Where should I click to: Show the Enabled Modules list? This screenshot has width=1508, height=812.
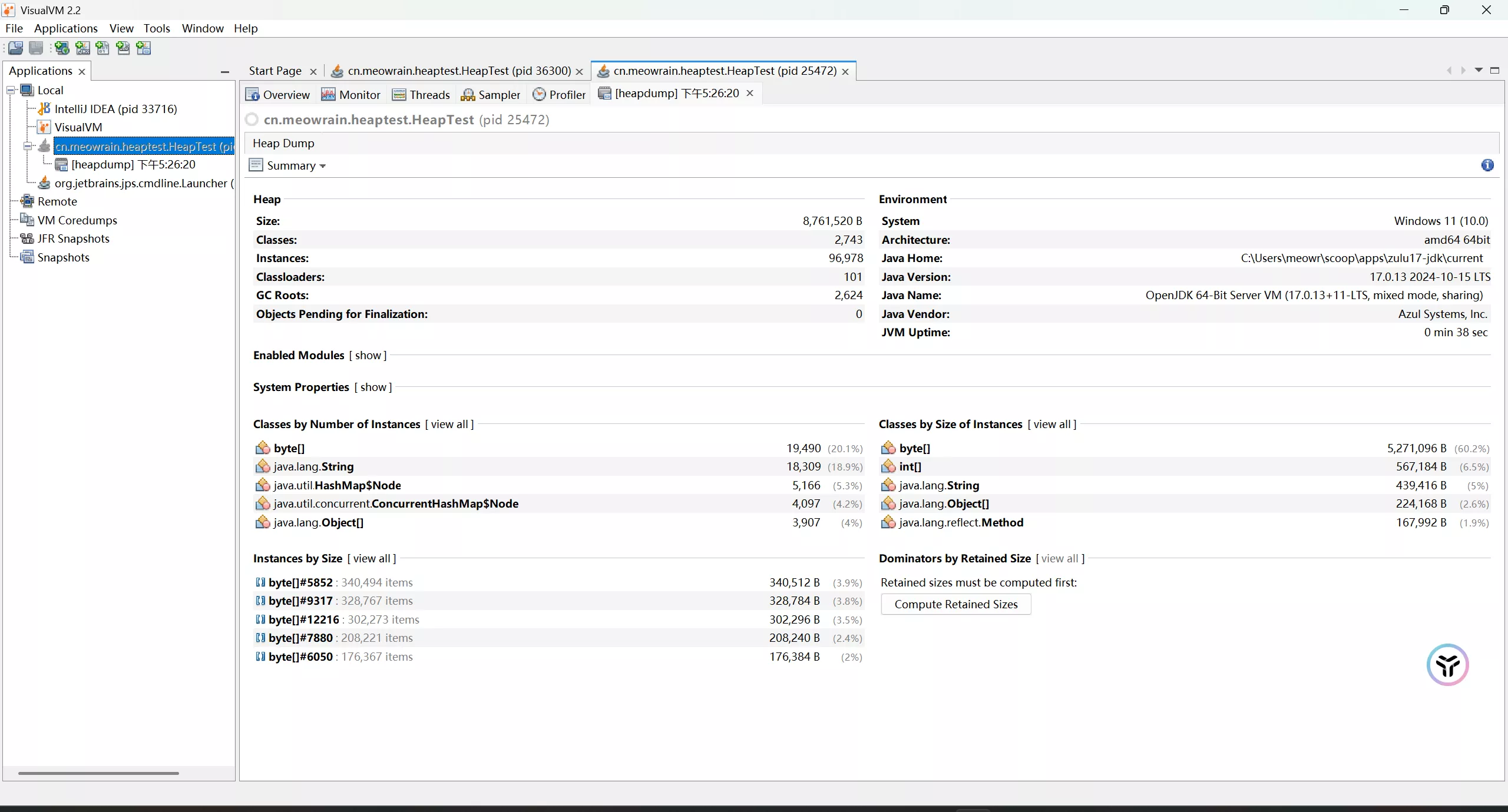368,356
